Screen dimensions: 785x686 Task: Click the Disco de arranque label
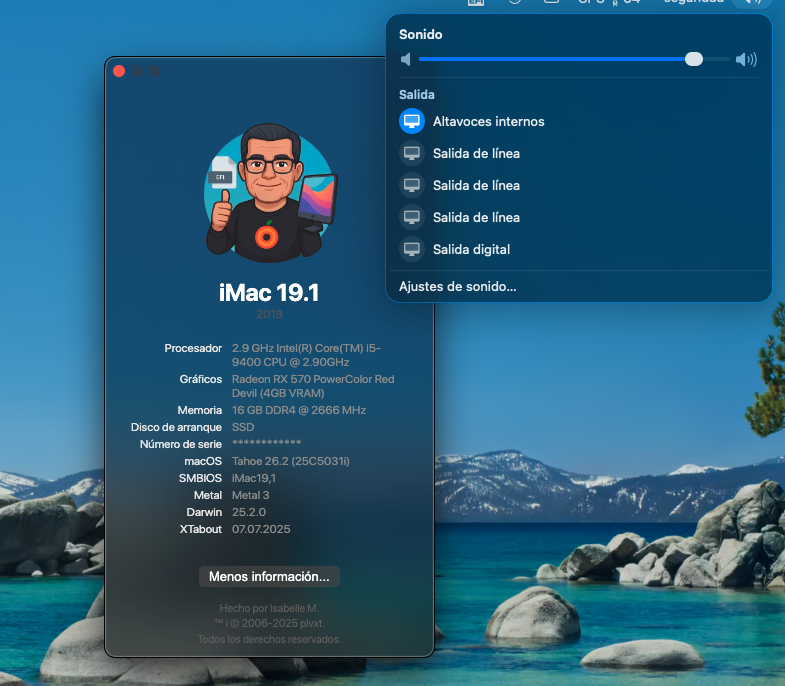(x=176, y=427)
